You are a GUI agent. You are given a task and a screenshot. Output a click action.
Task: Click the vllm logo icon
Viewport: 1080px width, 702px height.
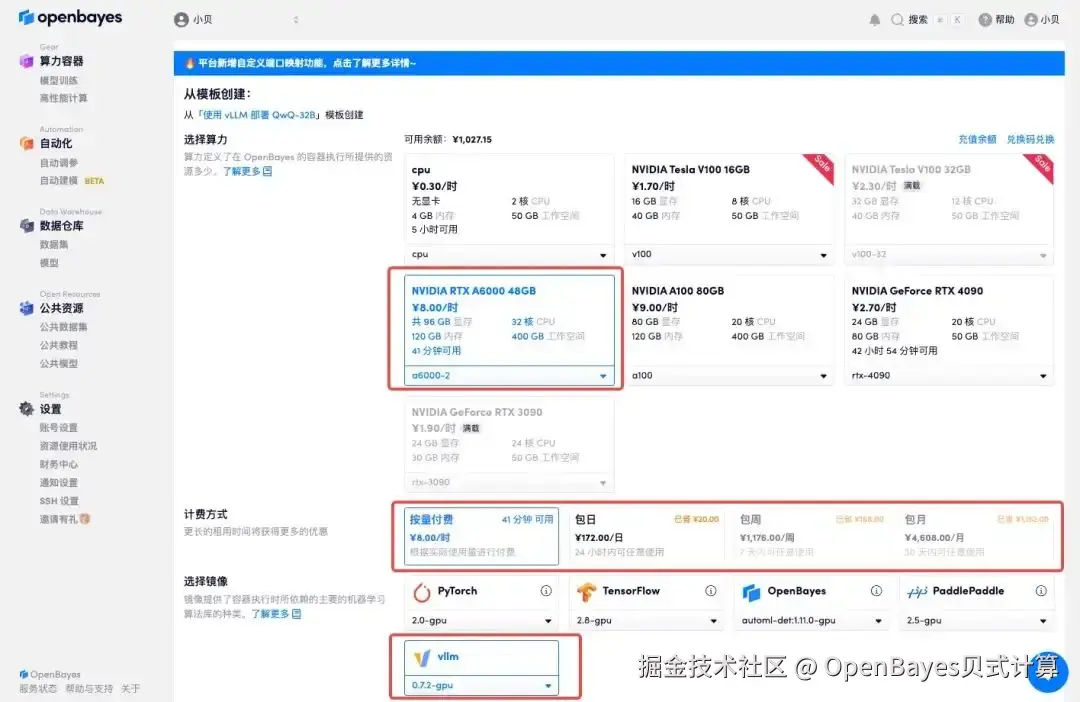[x=422, y=658]
